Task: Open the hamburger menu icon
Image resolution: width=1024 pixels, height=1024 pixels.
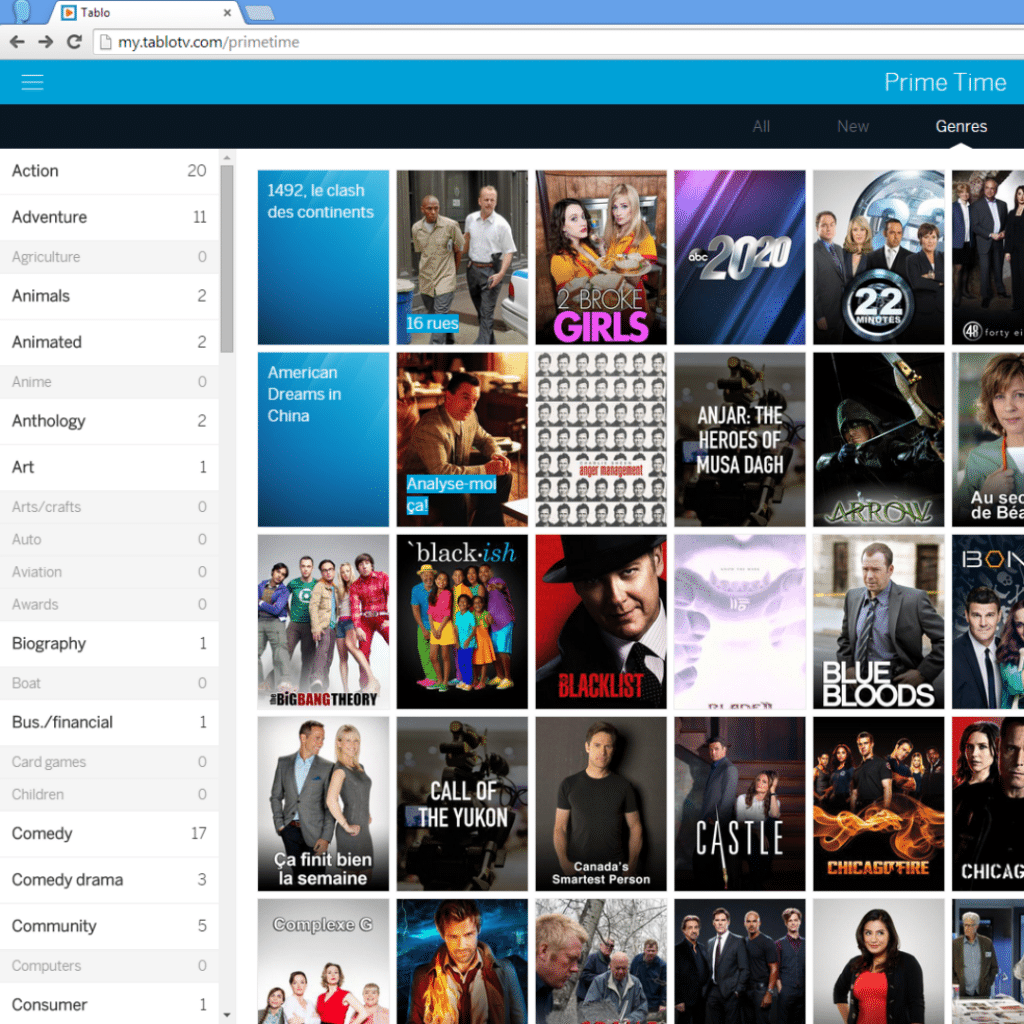Action: pyautogui.click(x=32, y=82)
